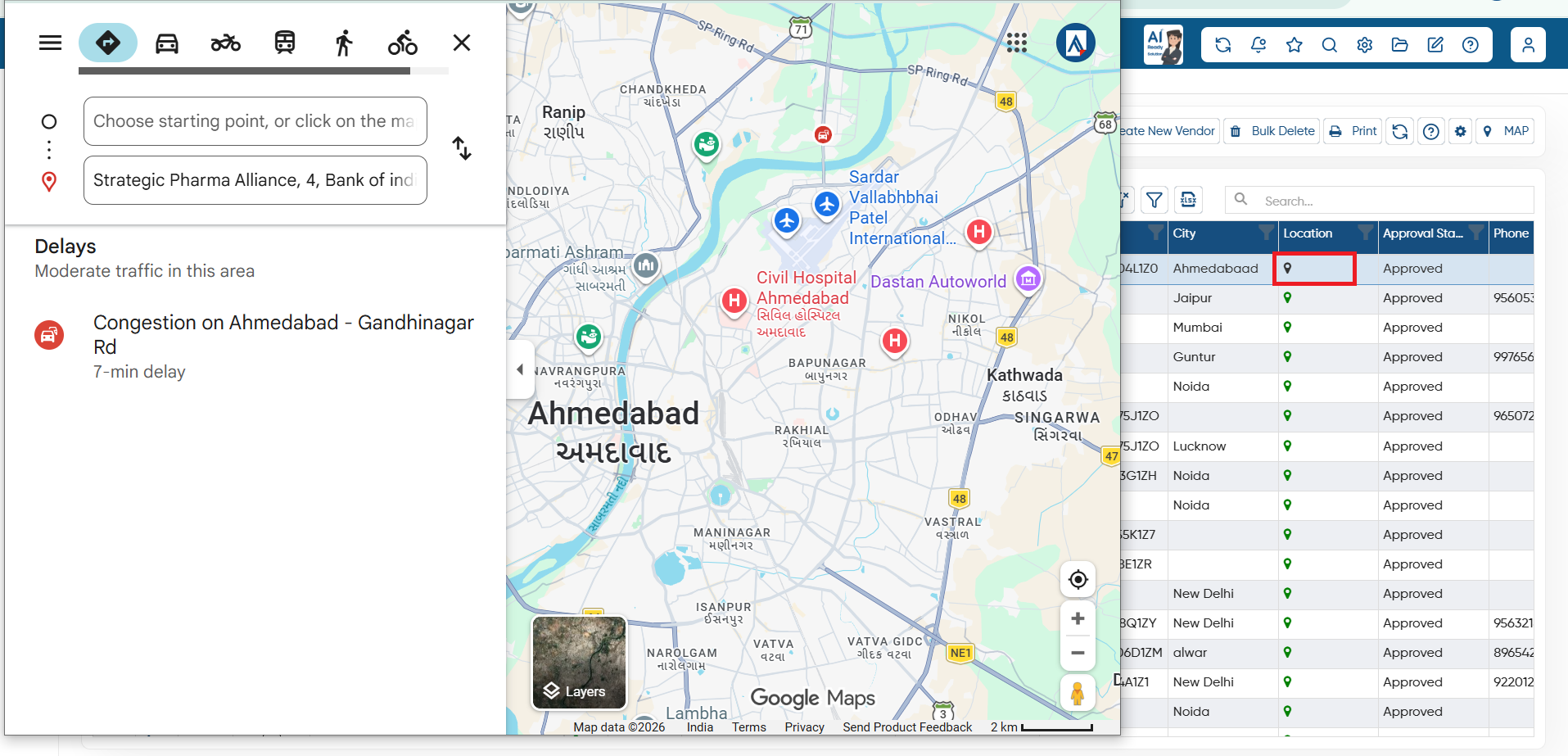Click the starting point input field
This screenshot has height=756, width=1568.
pyautogui.click(x=255, y=121)
